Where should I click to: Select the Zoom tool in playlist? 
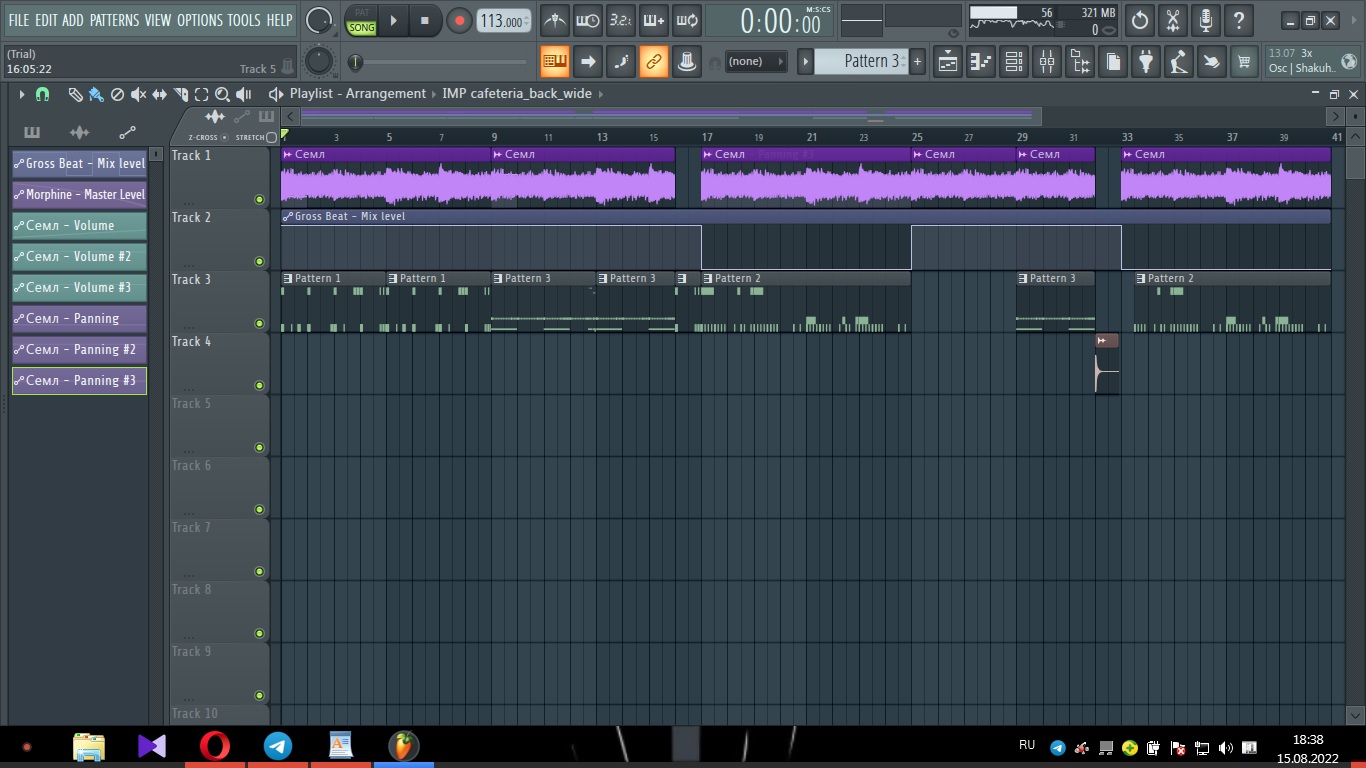tap(222, 94)
